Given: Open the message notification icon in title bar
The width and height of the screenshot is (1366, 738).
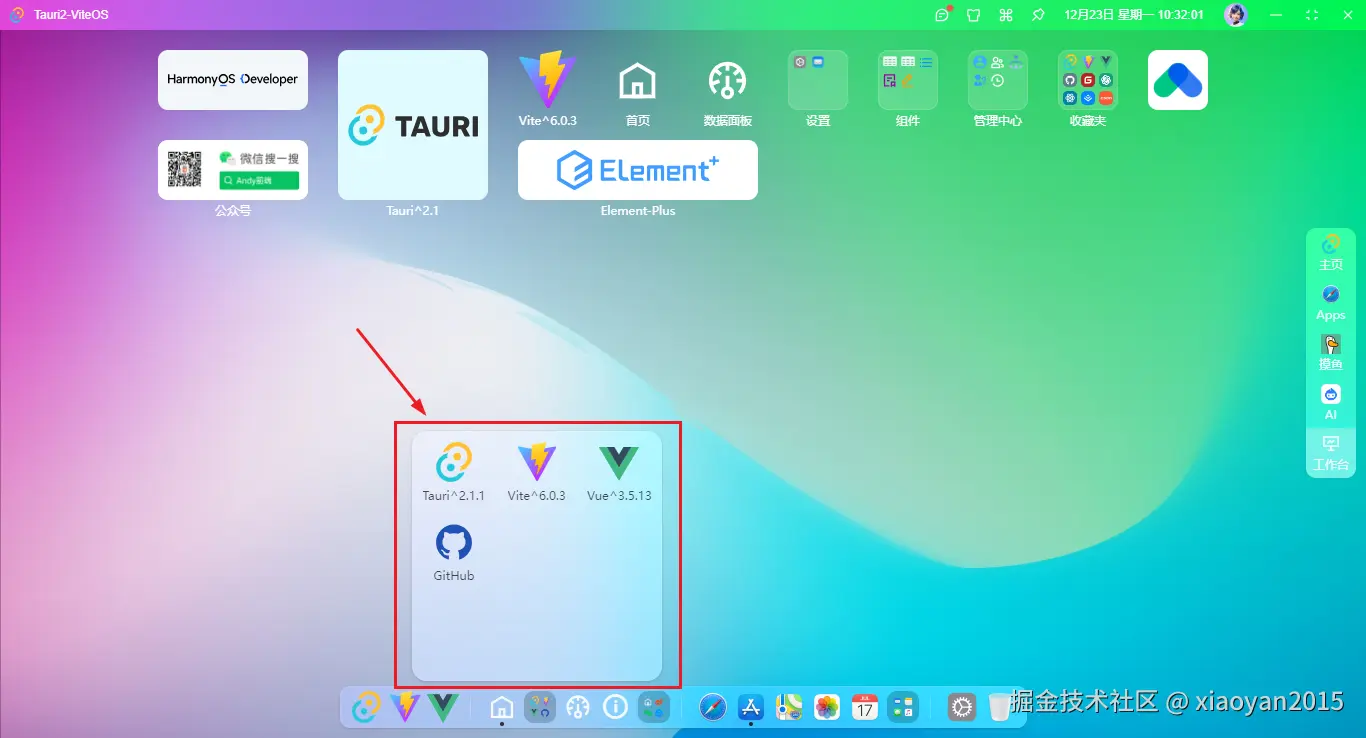Looking at the screenshot, I should click(x=942, y=15).
